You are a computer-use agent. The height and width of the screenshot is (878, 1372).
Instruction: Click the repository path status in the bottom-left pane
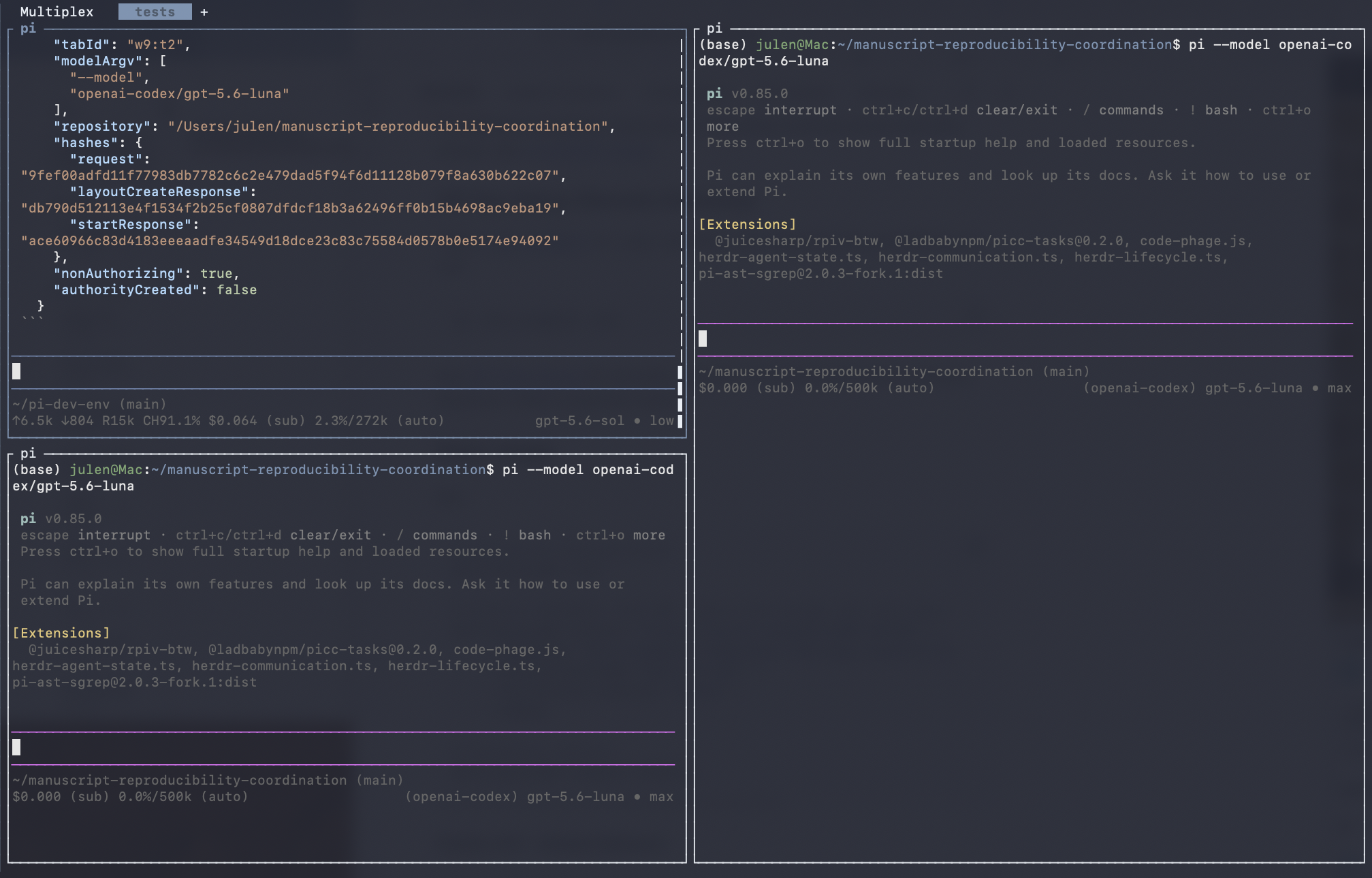click(208, 780)
